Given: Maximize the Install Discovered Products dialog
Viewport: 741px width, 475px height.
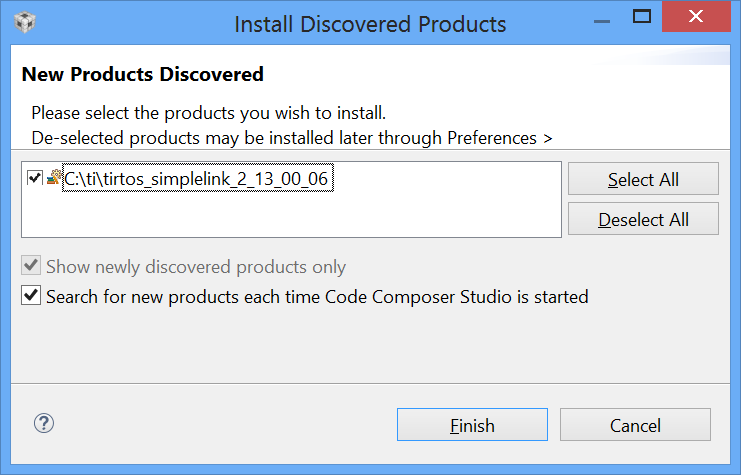Looking at the screenshot, I should click(643, 18).
